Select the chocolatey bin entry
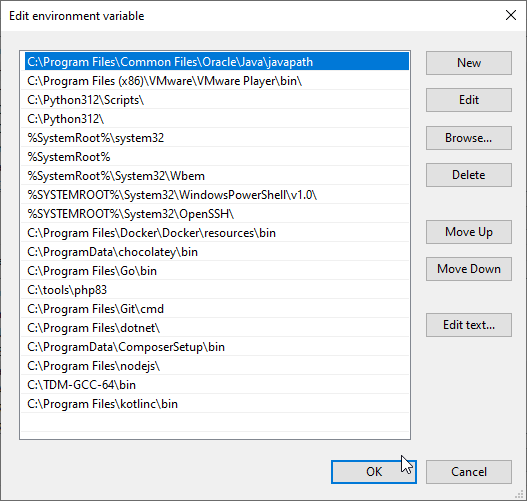The width and height of the screenshot is (527, 501). pos(215,252)
